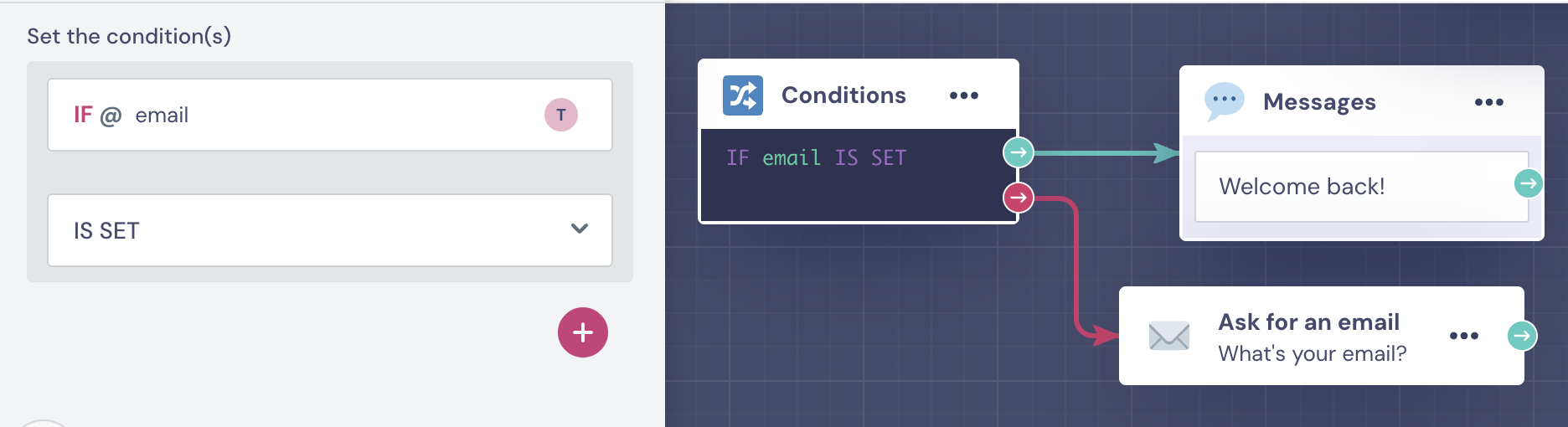This screenshot has height=427, width=1568.
Task: Select the Welcome back! message text
Action: 1302,186
